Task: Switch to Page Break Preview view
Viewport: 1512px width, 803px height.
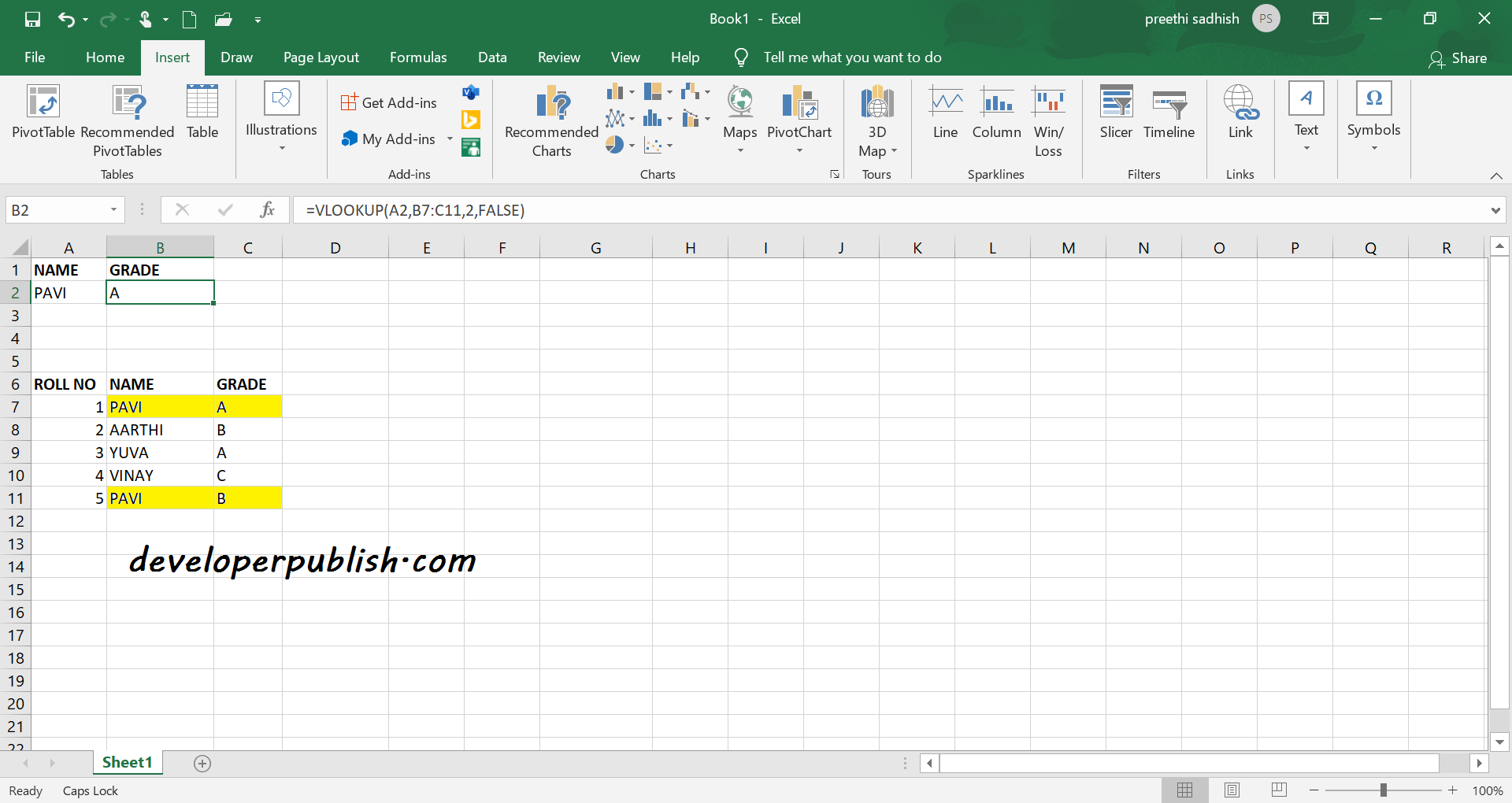Action: [x=1280, y=790]
